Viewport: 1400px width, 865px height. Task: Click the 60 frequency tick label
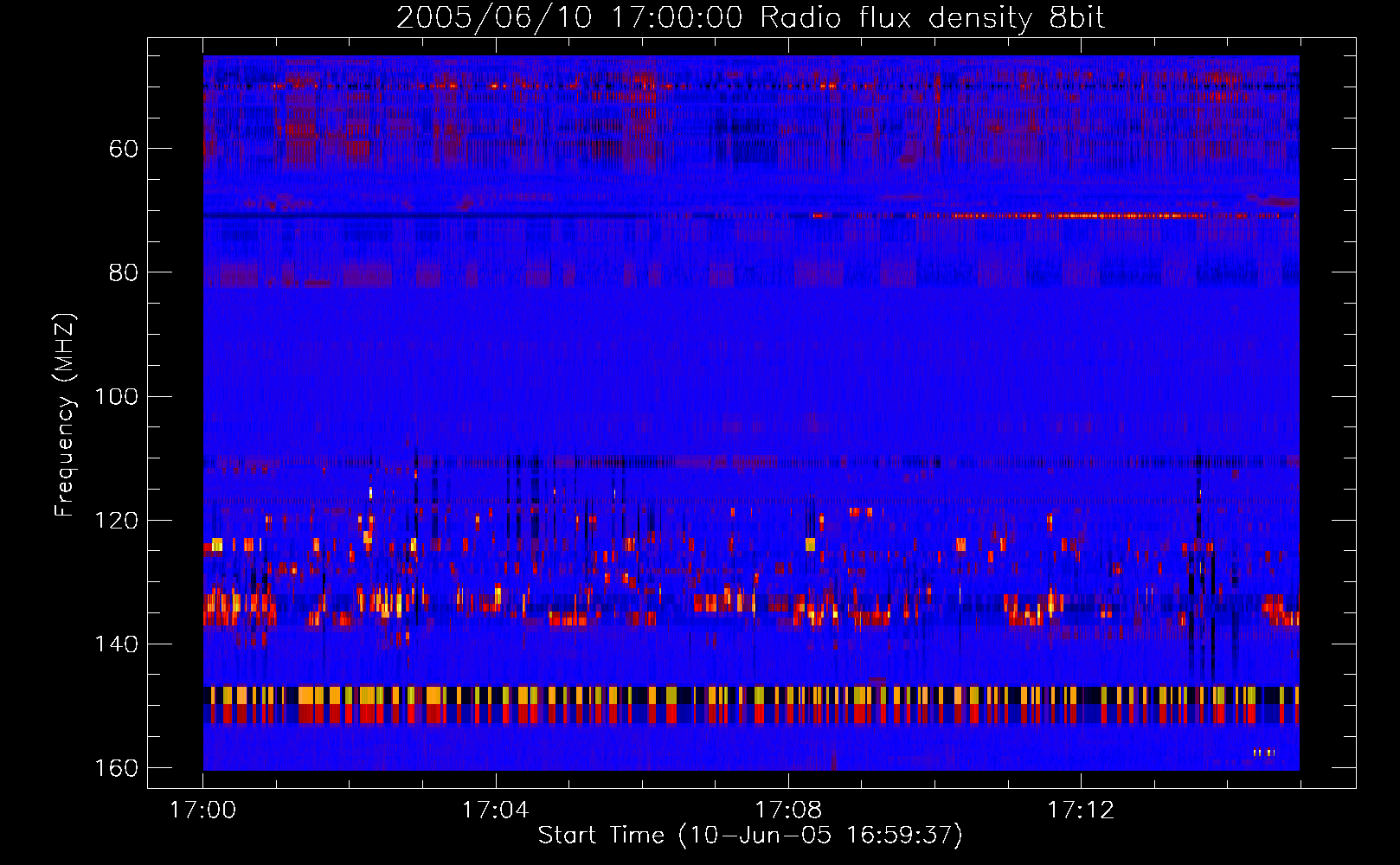tap(124, 149)
